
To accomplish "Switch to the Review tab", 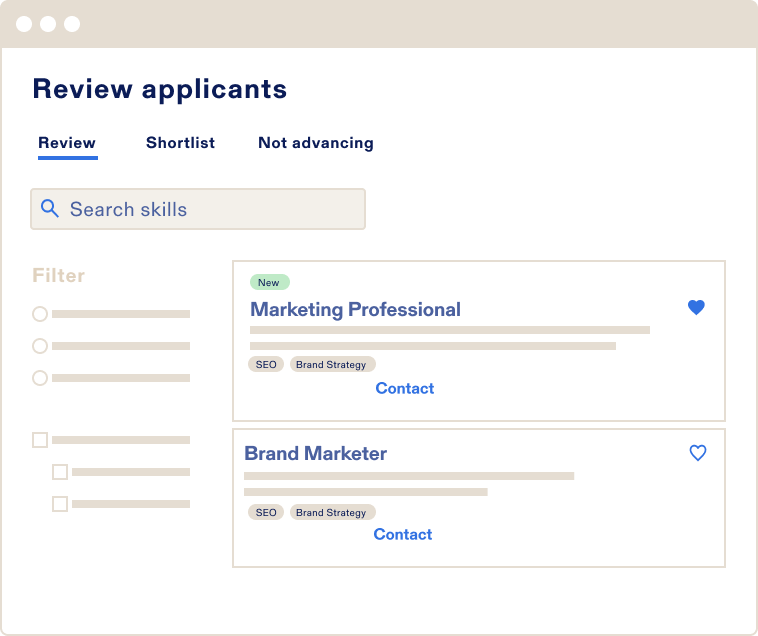I will (67, 143).
